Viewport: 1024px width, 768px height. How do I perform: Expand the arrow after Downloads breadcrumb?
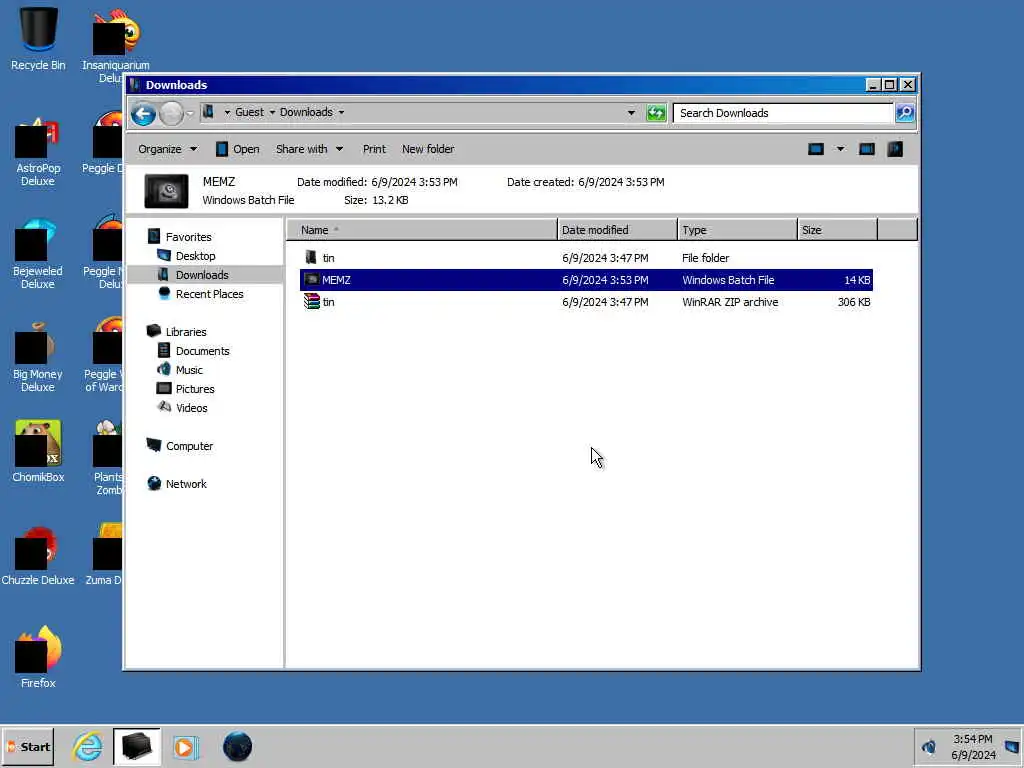click(341, 113)
